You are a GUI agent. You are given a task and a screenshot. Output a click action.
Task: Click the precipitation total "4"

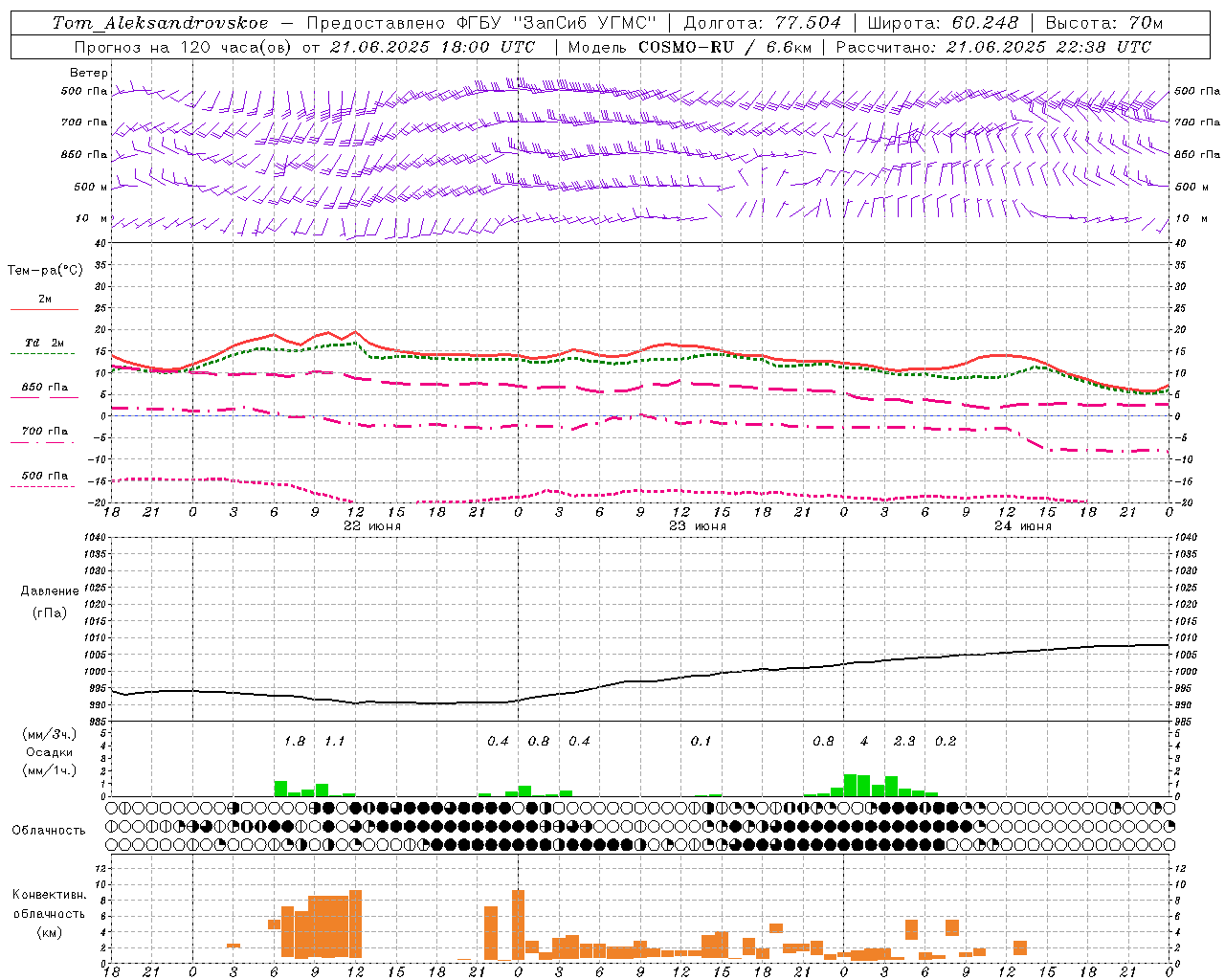pyautogui.click(x=864, y=741)
